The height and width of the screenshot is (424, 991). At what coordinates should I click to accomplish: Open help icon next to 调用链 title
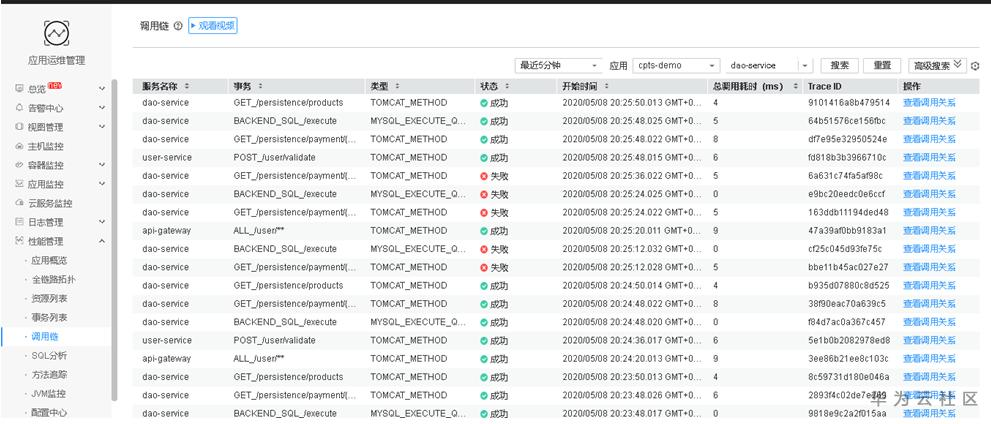tap(178, 26)
